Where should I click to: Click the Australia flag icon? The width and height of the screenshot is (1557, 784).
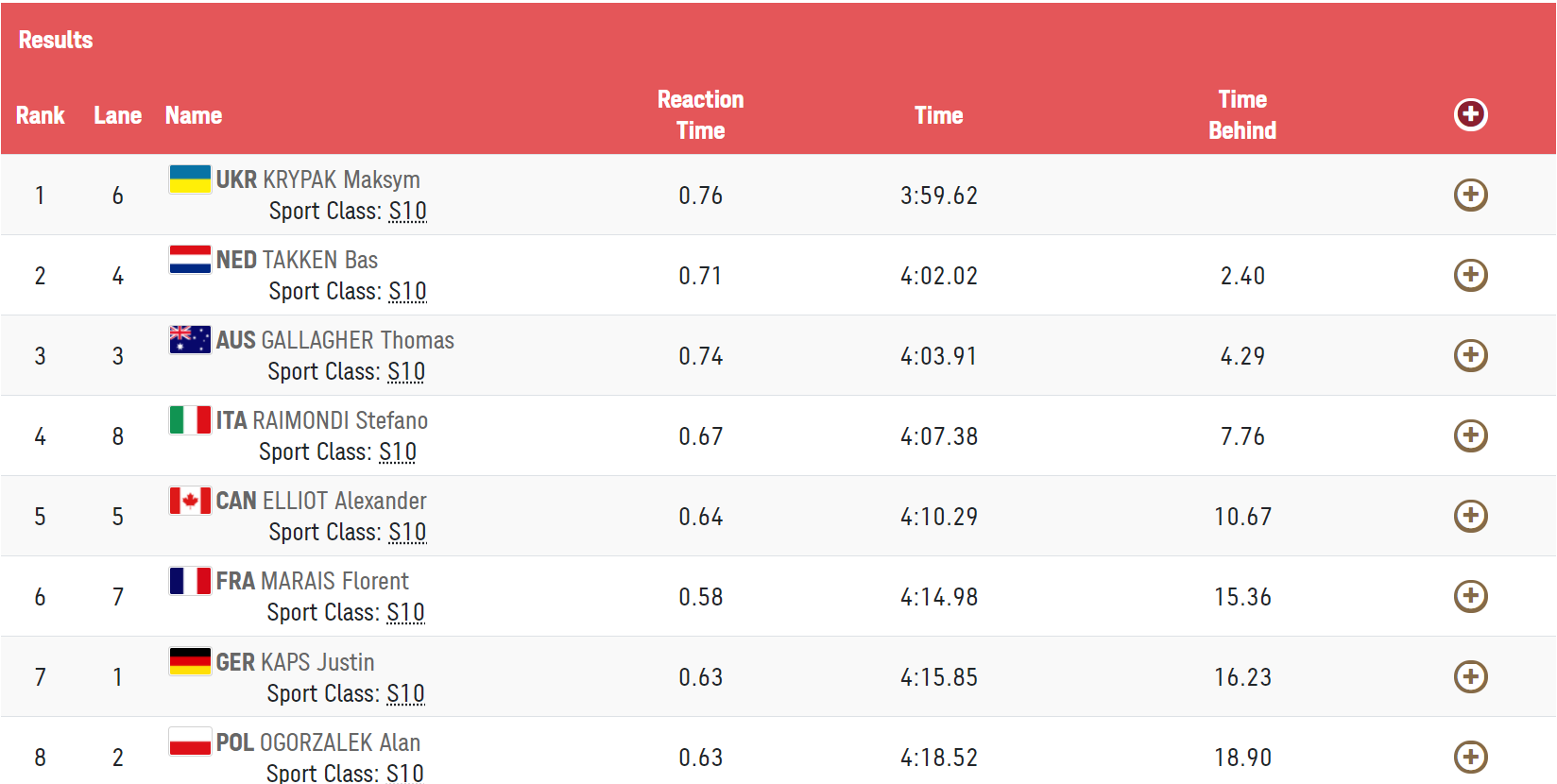point(190,339)
